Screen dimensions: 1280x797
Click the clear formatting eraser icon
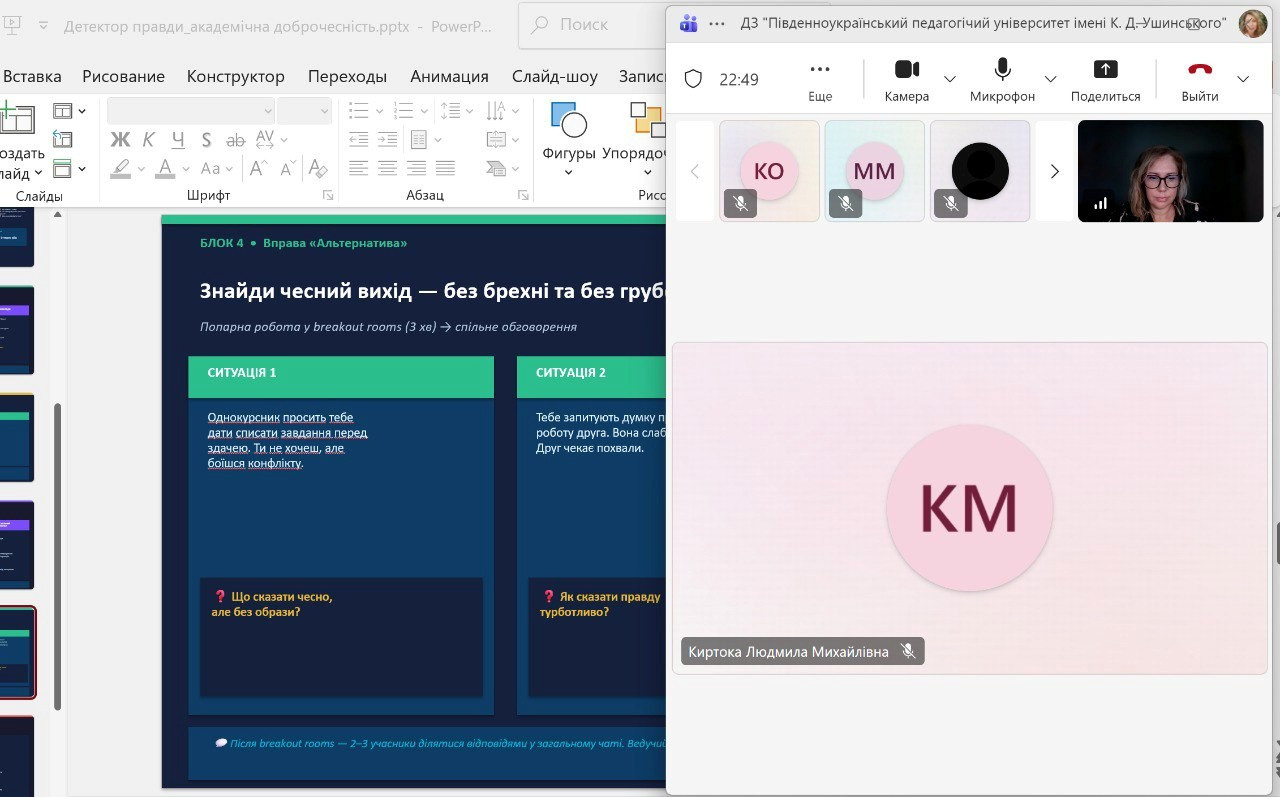(x=317, y=168)
